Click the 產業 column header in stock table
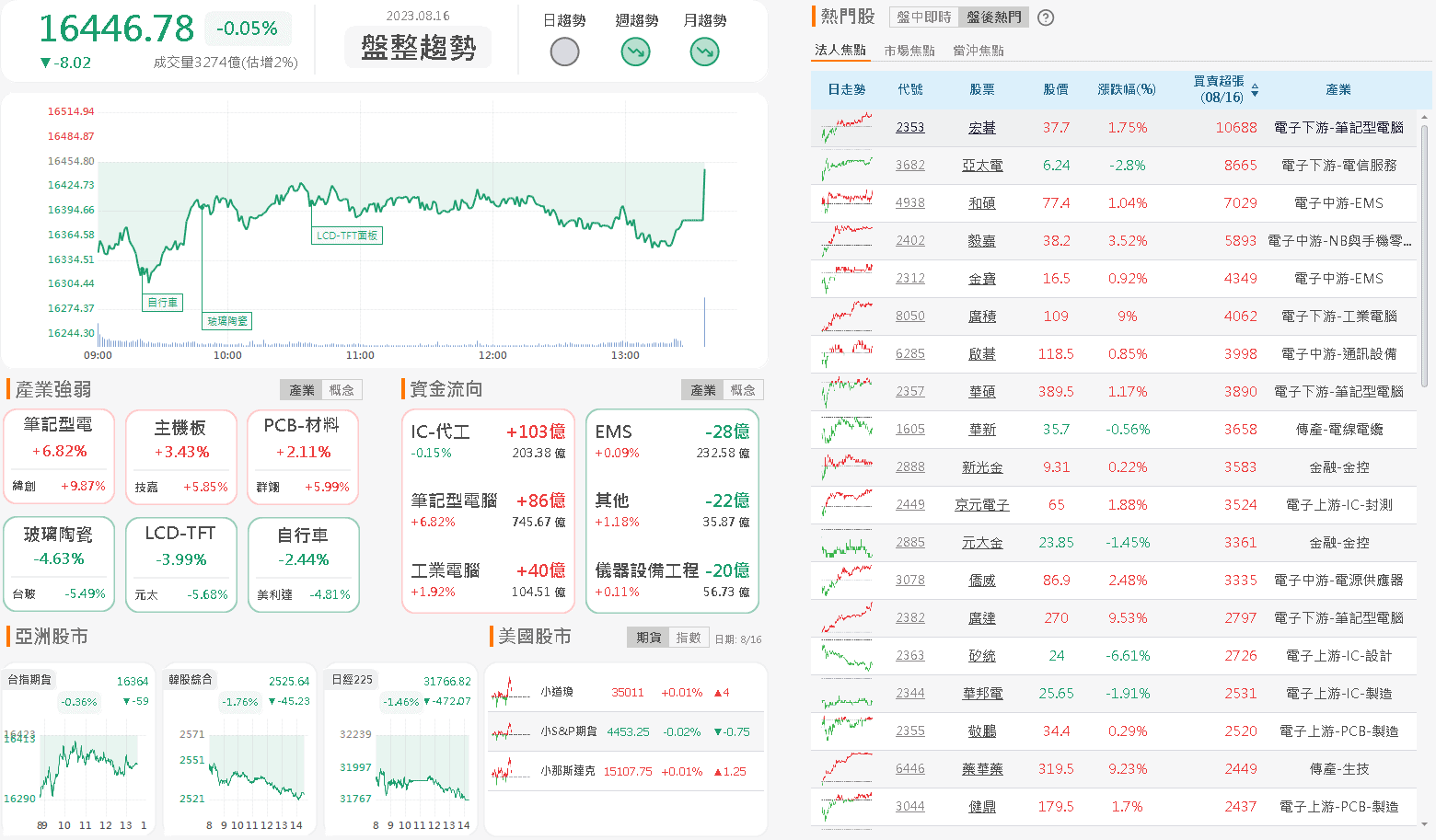 click(1338, 89)
